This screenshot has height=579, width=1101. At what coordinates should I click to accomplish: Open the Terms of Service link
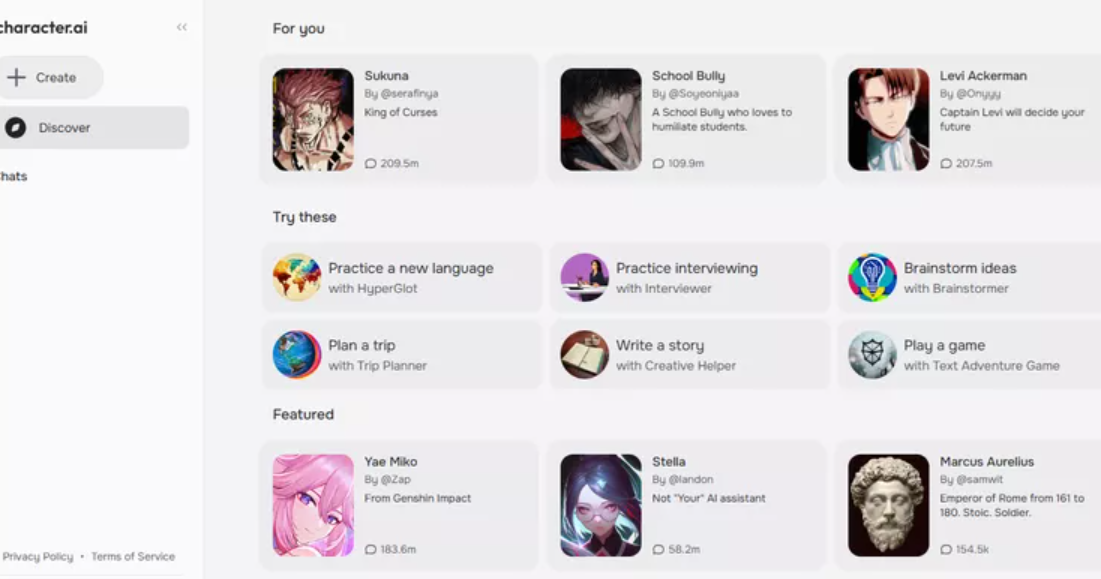tap(133, 557)
